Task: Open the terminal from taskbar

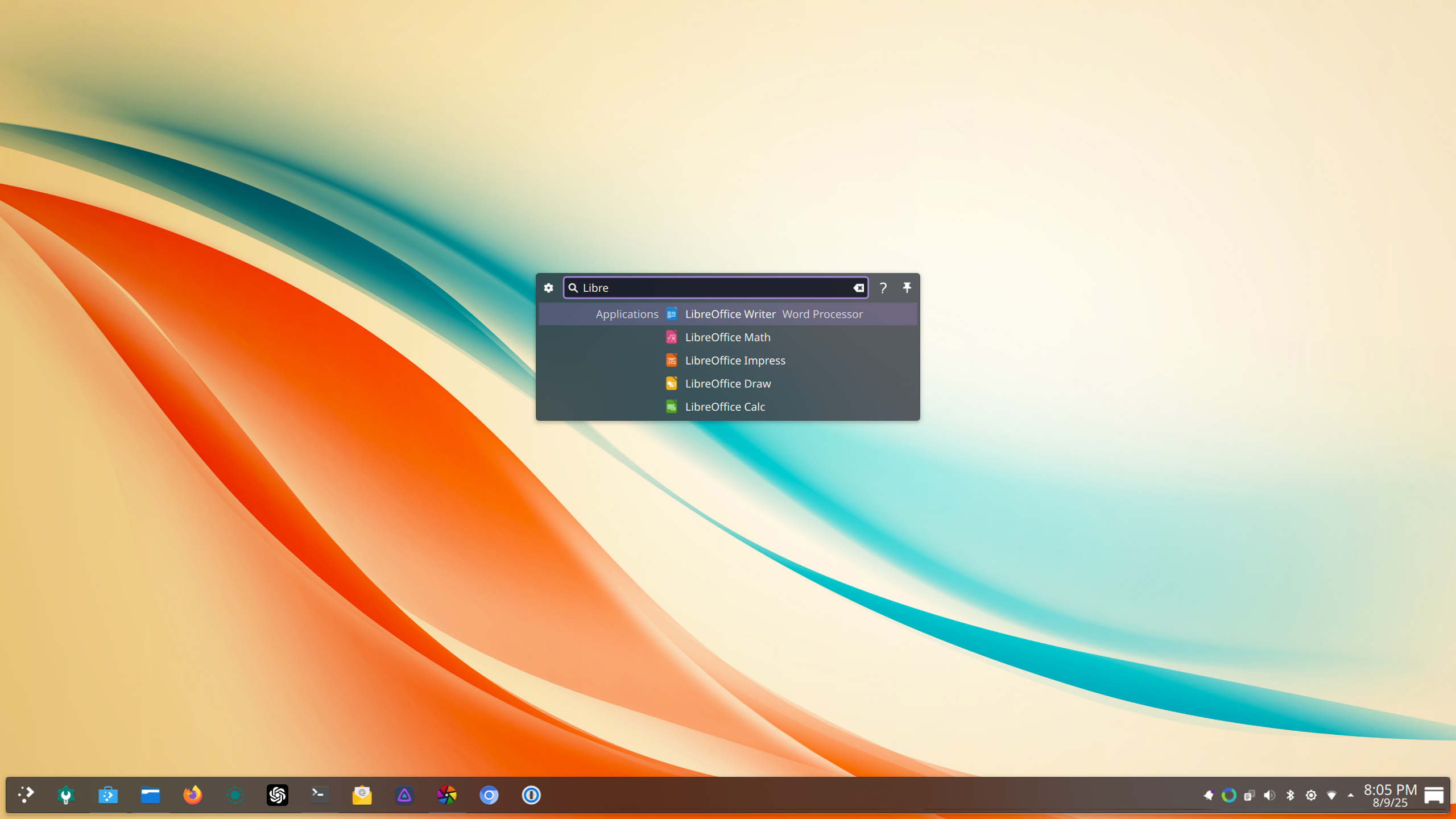Action: pyautogui.click(x=319, y=795)
